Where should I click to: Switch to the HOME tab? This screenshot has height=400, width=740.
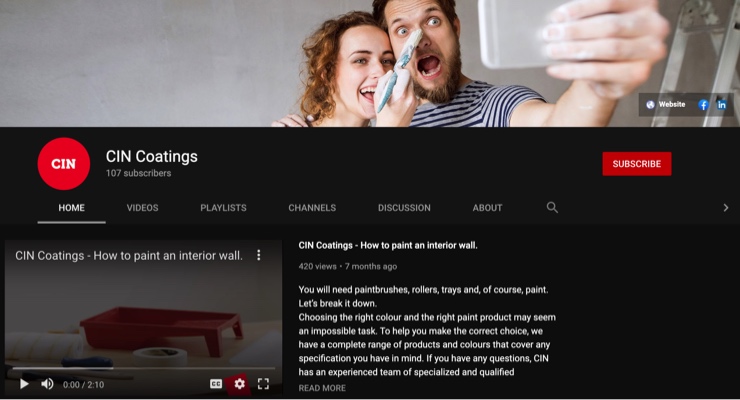point(72,208)
